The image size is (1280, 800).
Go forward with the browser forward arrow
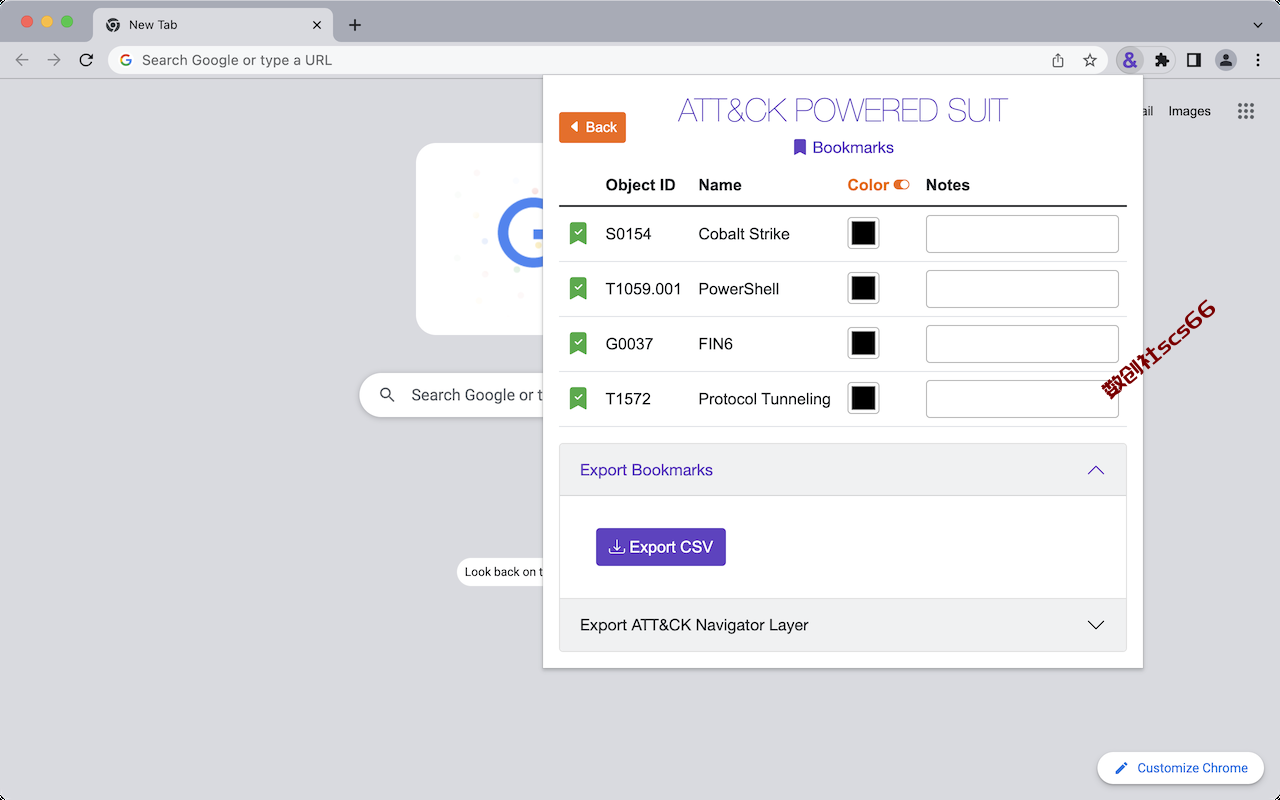(x=54, y=60)
